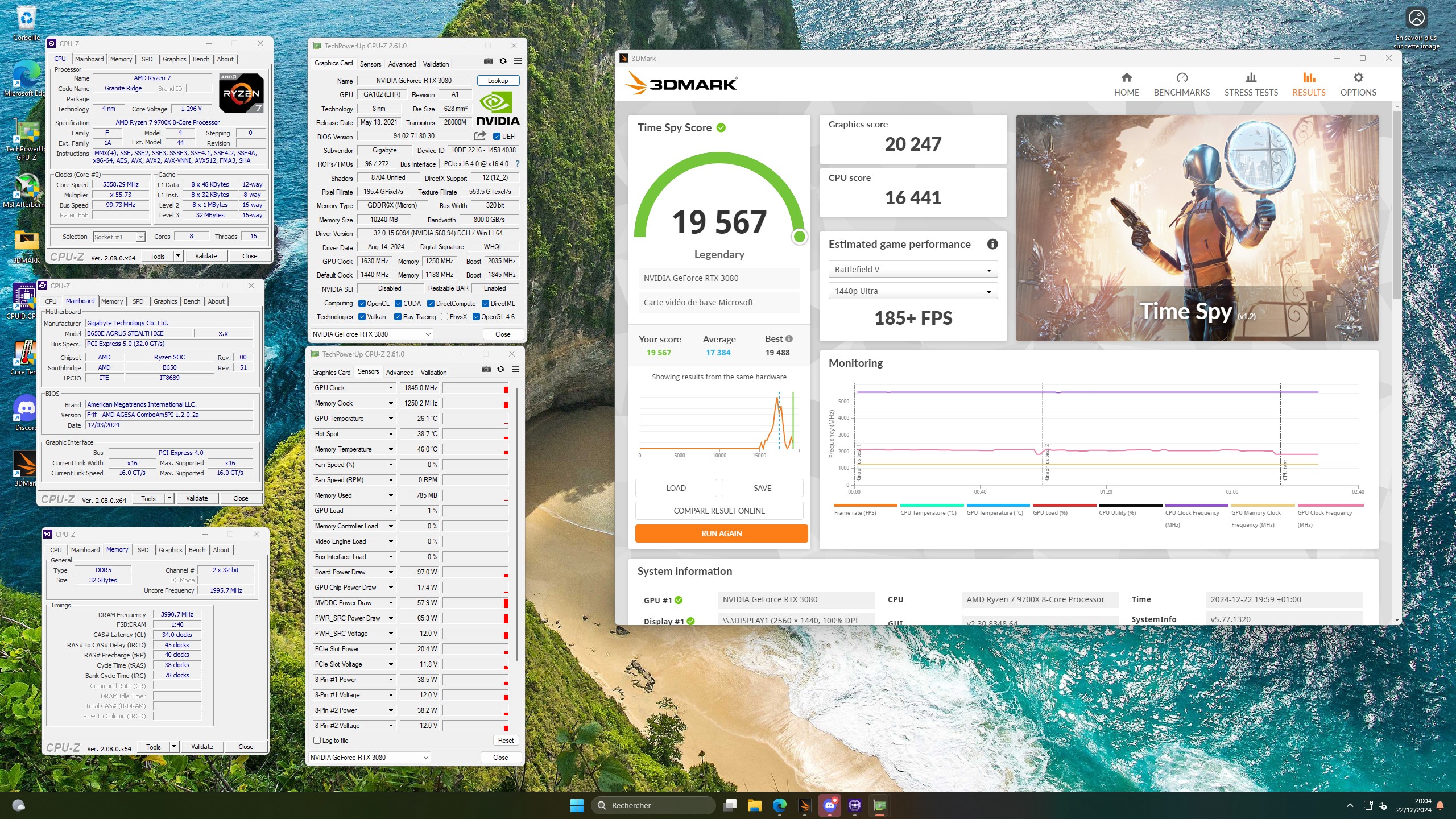Open GPU selector dropdown in GPU-Z Graphics Card window

pyautogui.click(x=372, y=334)
